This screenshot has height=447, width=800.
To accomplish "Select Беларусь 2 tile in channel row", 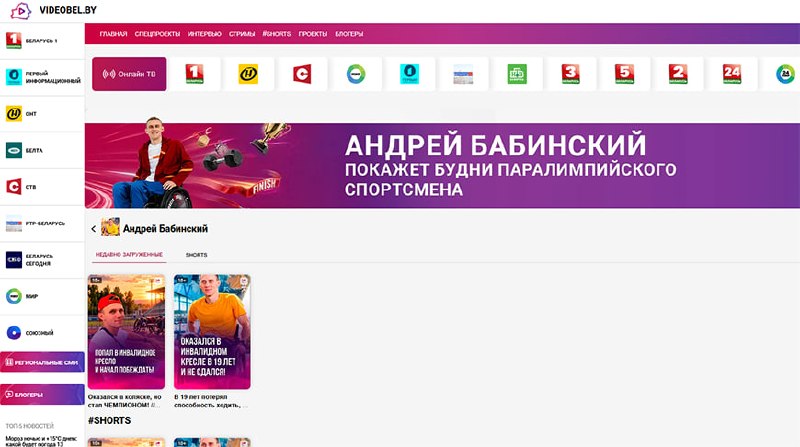I will [678, 74].
